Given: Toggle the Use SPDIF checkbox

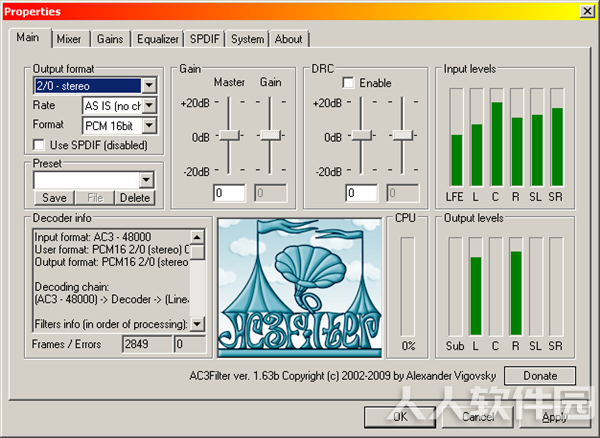Looking at the screenshot, I should coord(39,145).
